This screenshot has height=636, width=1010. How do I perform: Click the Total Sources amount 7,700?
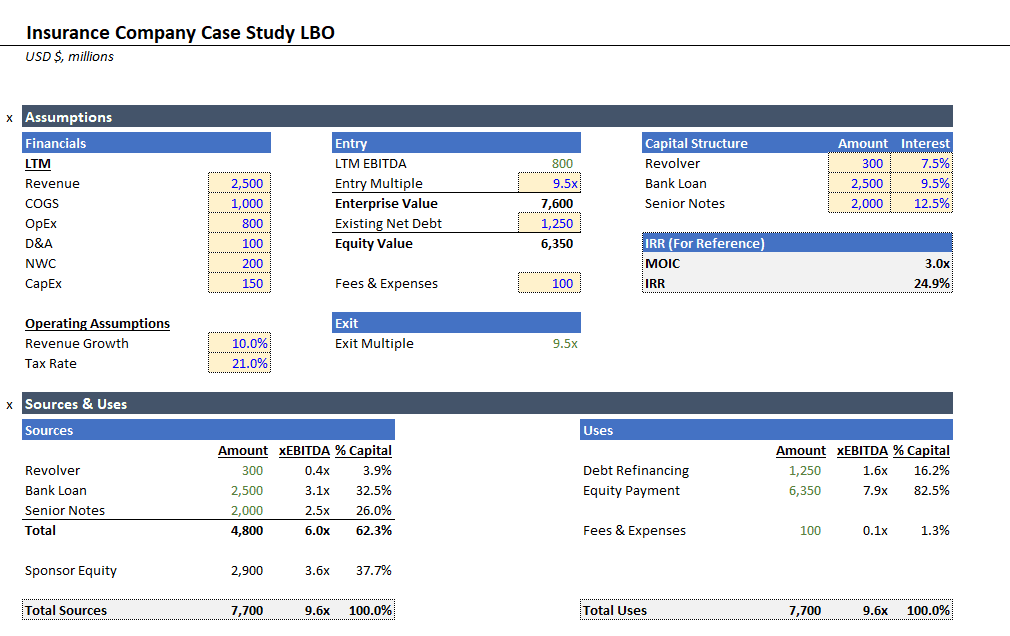tap(247, 610)
